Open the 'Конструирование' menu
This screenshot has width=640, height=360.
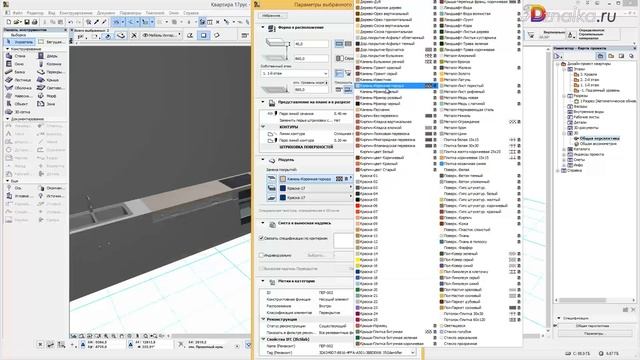(76, 13)
